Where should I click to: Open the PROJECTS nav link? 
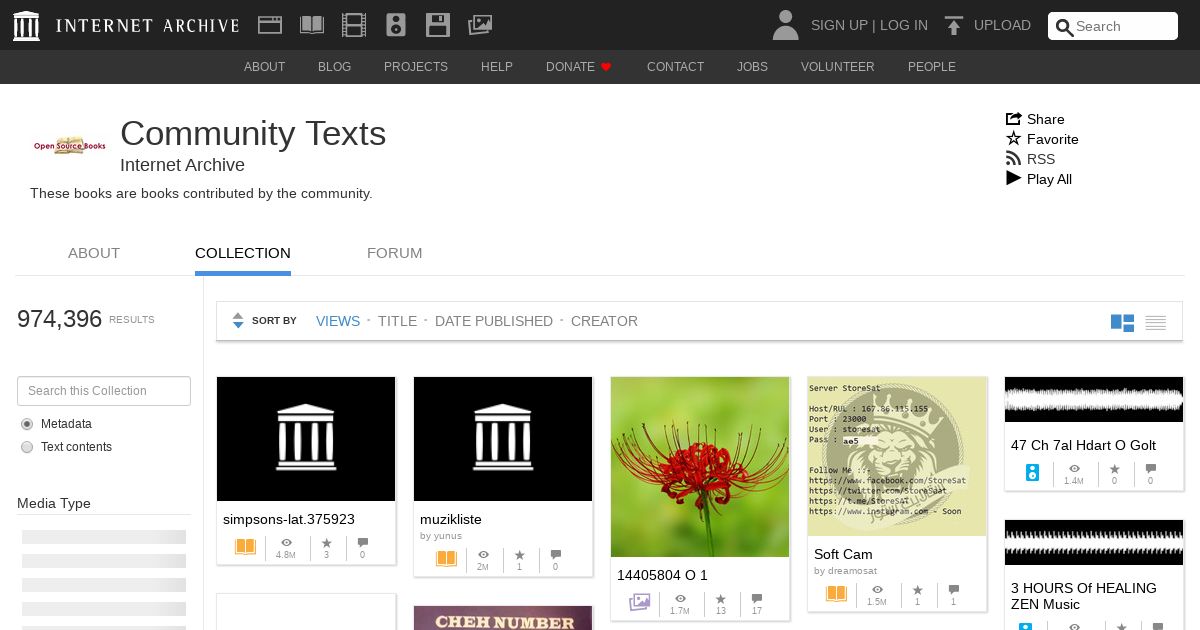click(x=416, y=67)
